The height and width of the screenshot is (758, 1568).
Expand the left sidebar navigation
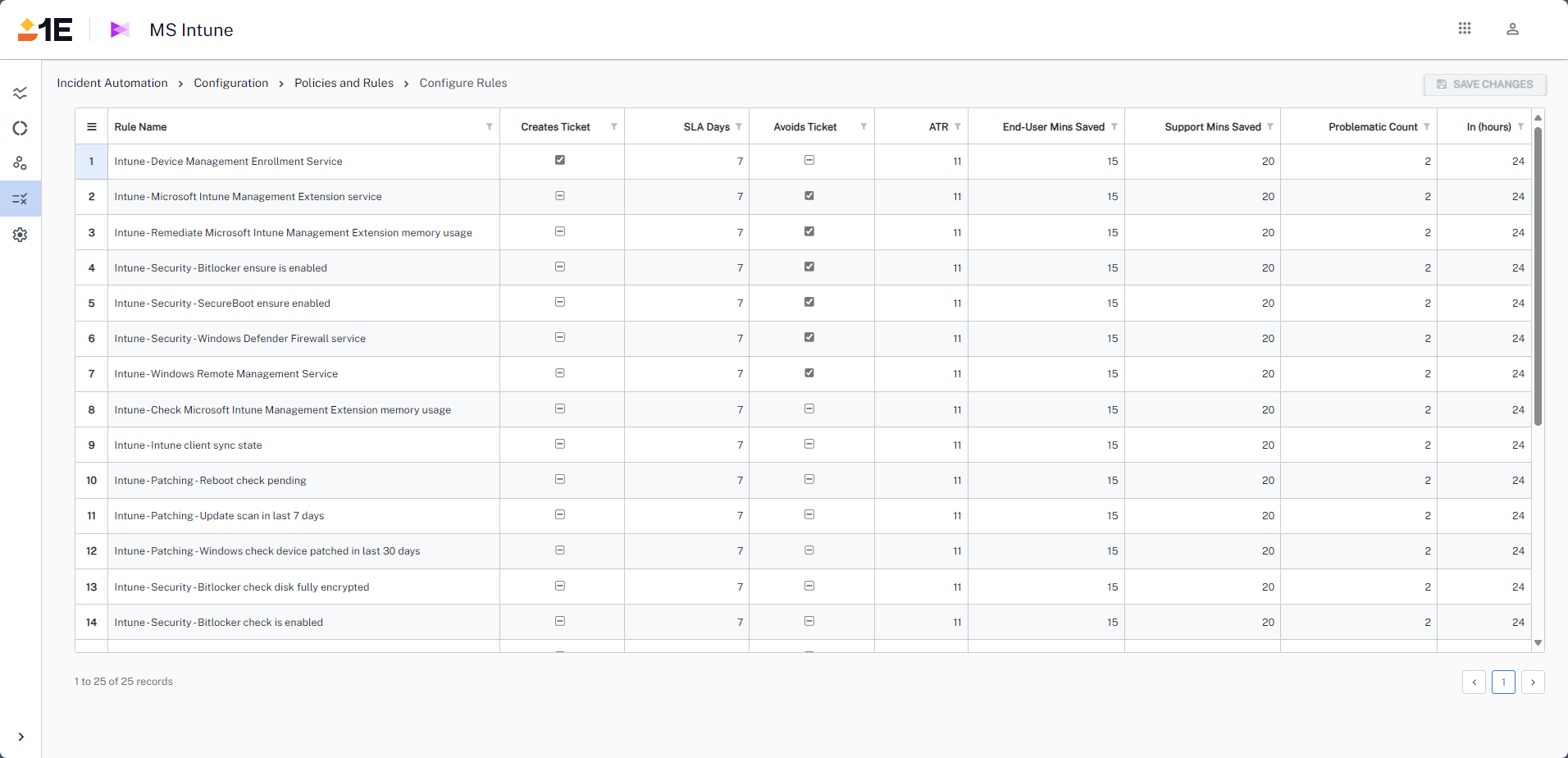pyautogui.click(x=21, y=737)
